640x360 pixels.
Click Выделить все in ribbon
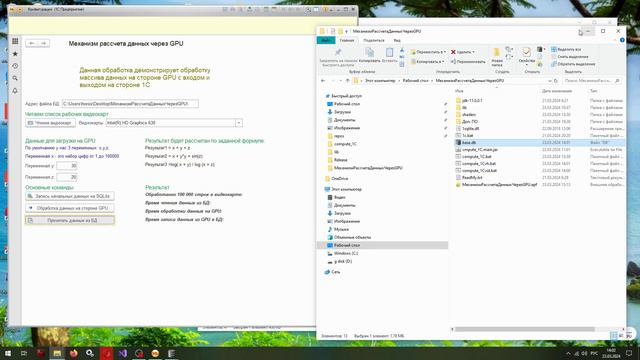click(x=566, y=49)
